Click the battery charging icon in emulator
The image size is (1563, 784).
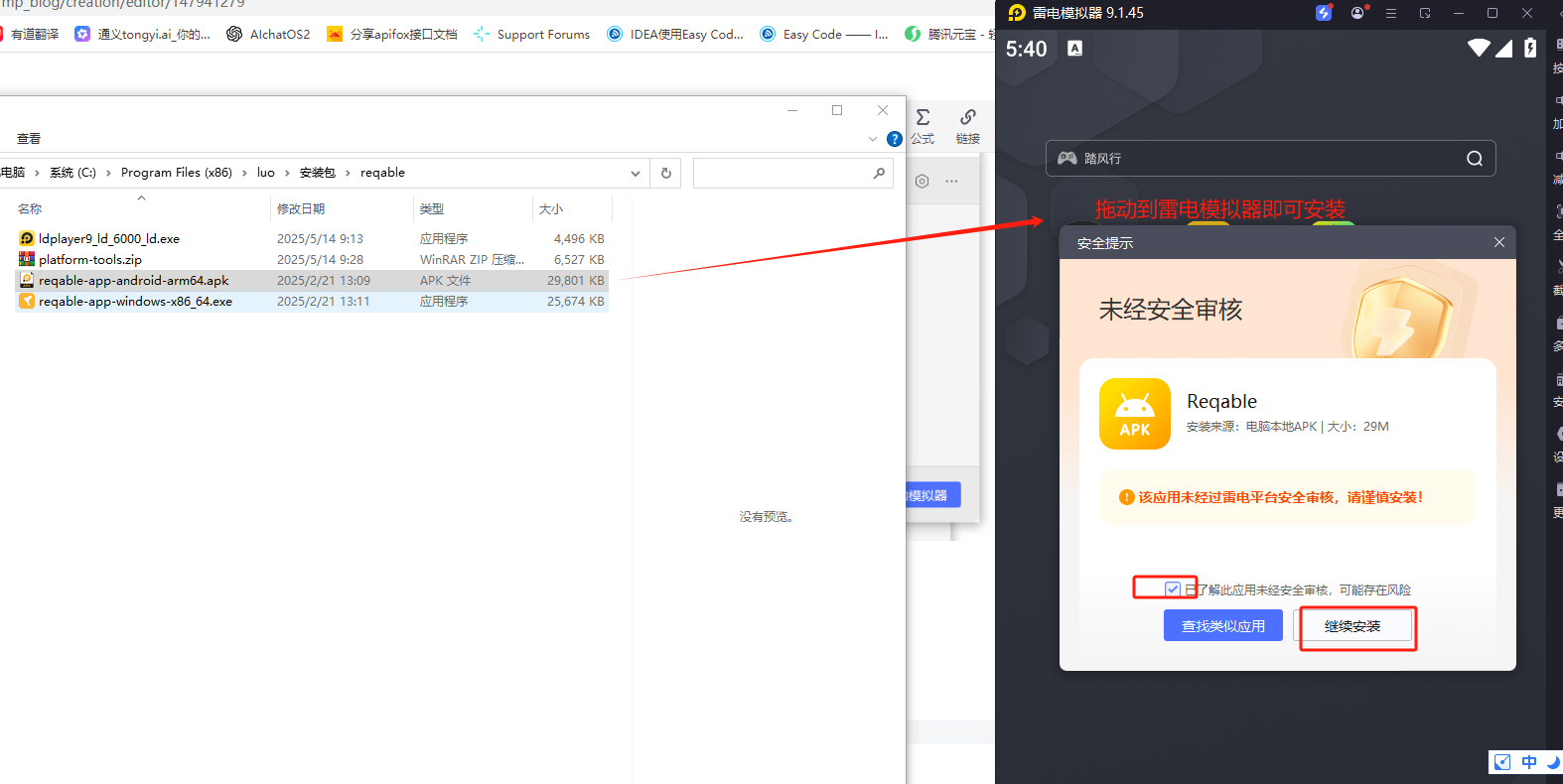tap(1530, 48)
